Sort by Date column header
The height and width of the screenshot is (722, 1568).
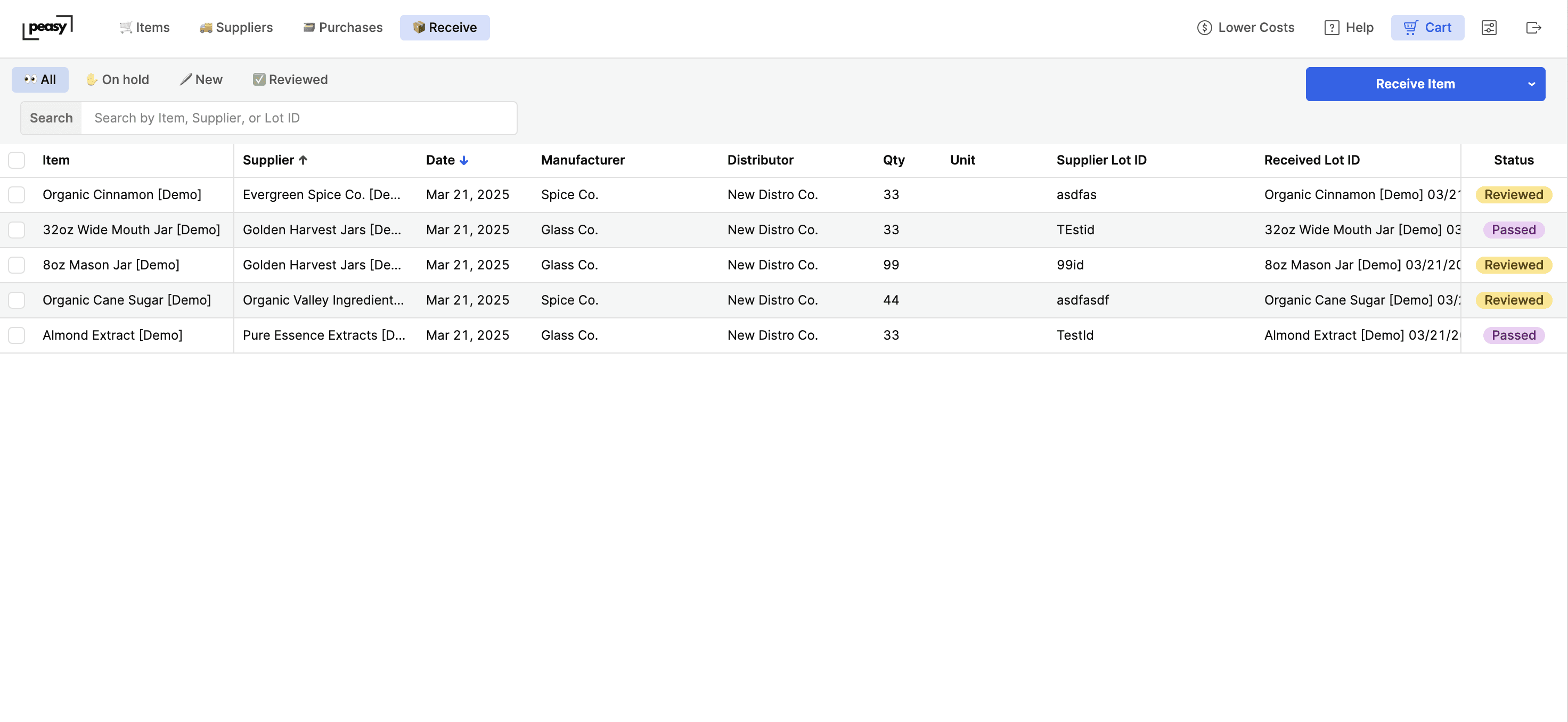coord(447,160)
